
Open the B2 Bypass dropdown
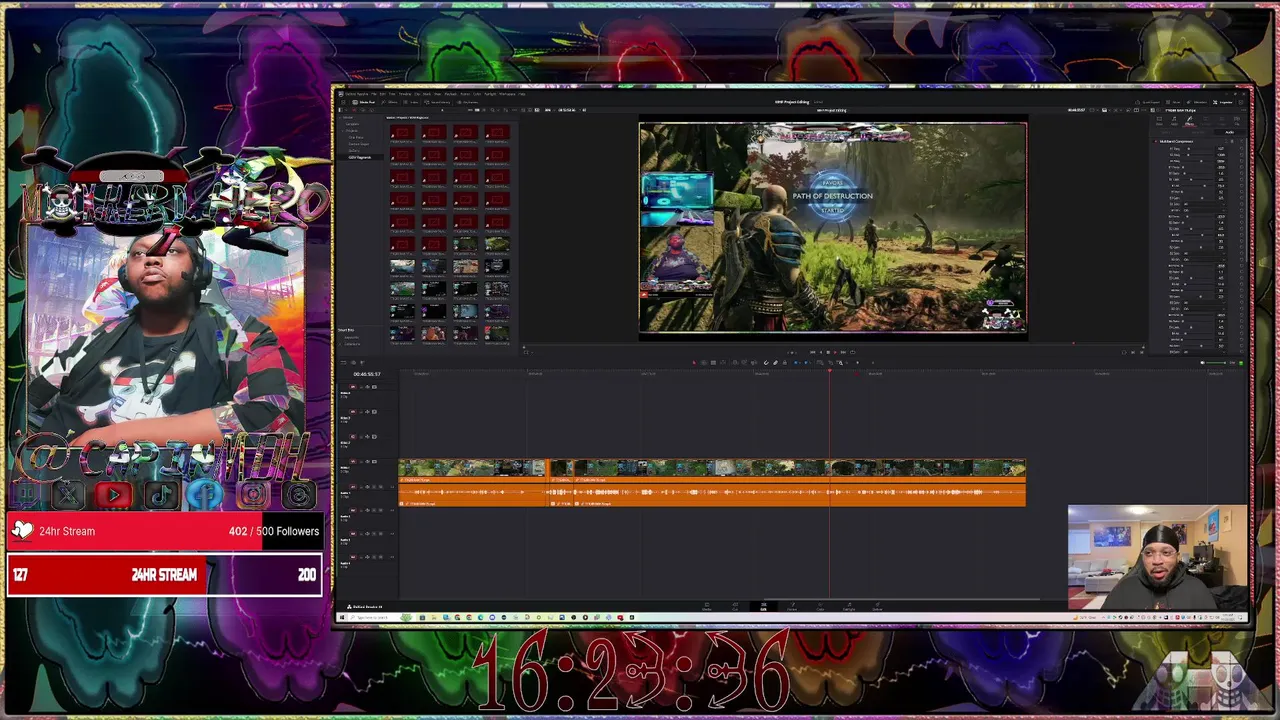(1204, 260)
